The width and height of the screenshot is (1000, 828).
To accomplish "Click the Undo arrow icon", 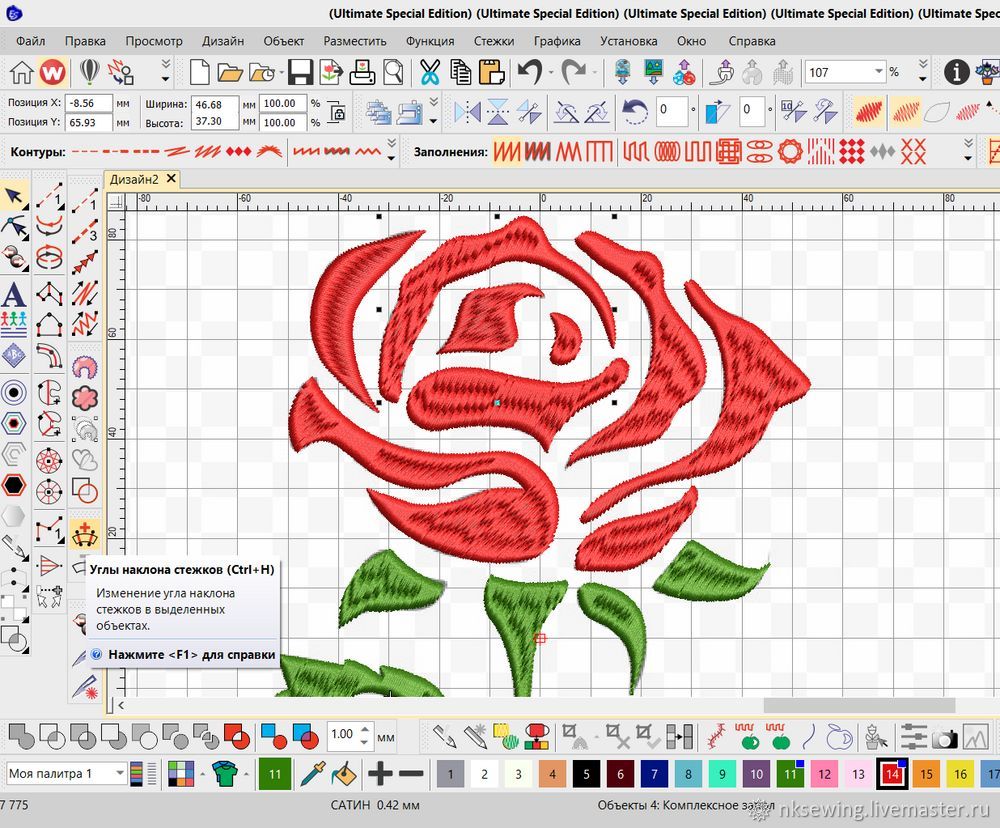I will [529, 72].
